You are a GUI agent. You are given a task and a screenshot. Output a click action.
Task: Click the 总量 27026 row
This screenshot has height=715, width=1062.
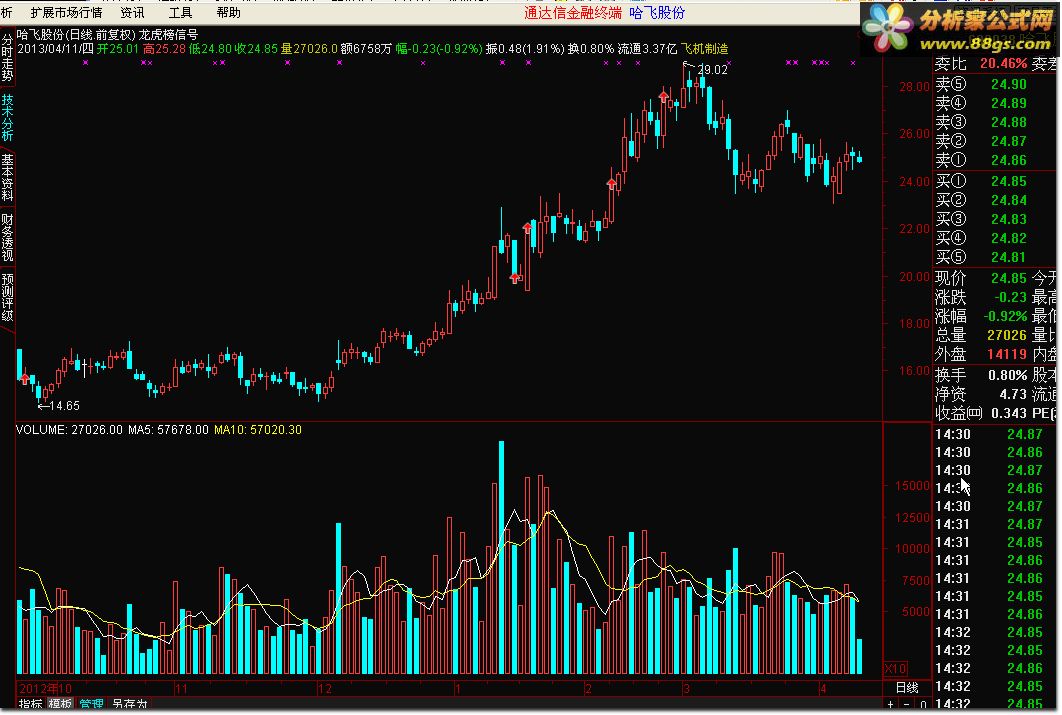[x=981, y=335]
